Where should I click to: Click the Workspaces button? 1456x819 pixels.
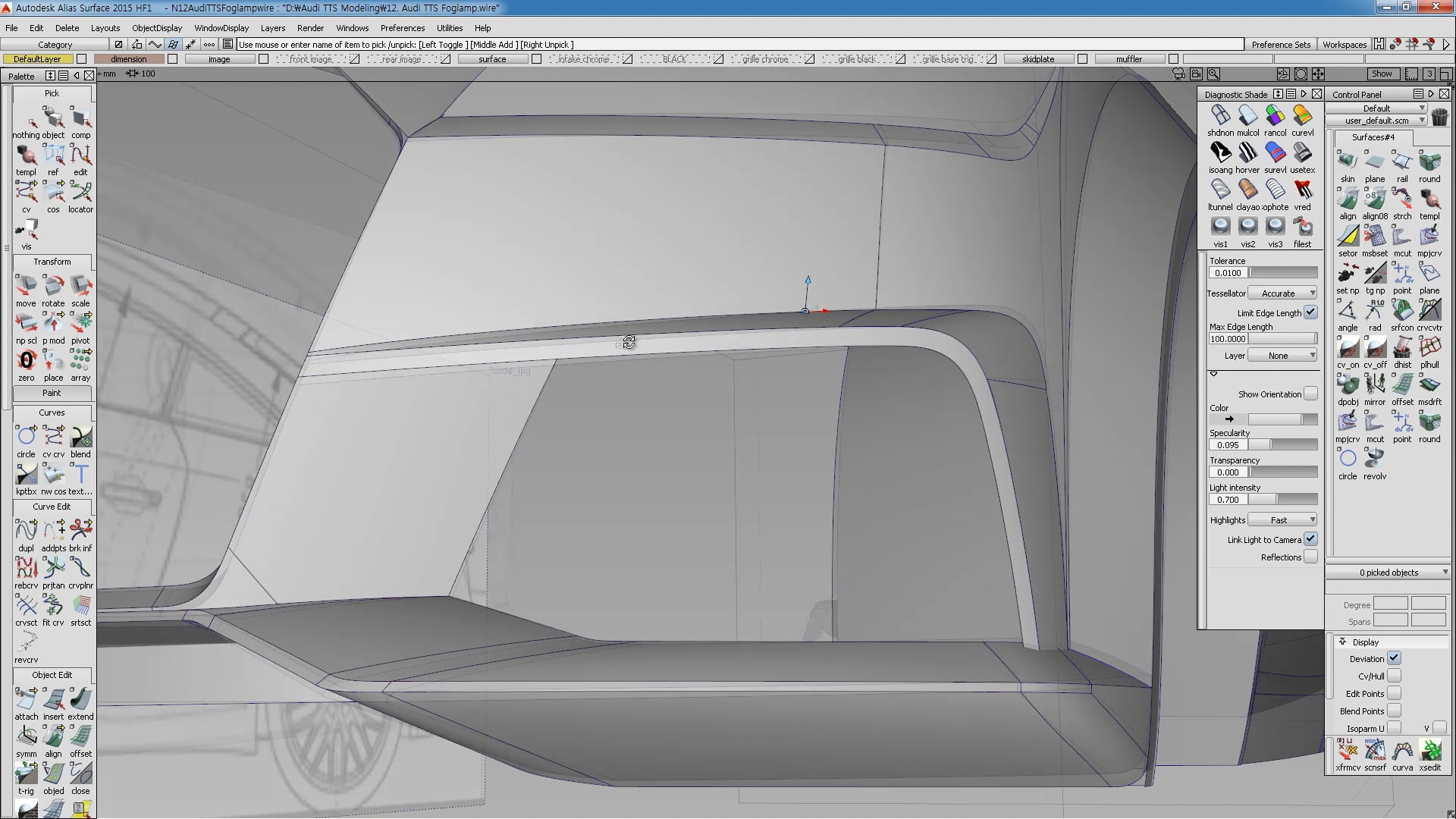tap(1345, 45)
